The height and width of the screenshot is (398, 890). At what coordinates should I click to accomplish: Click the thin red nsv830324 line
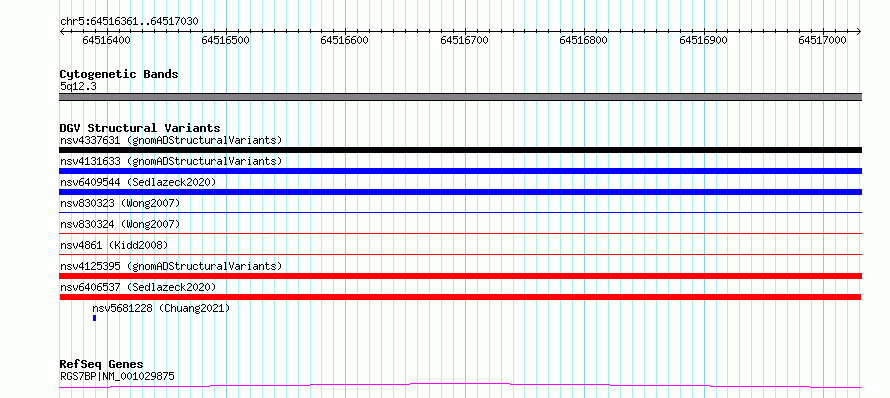point(460,233)
